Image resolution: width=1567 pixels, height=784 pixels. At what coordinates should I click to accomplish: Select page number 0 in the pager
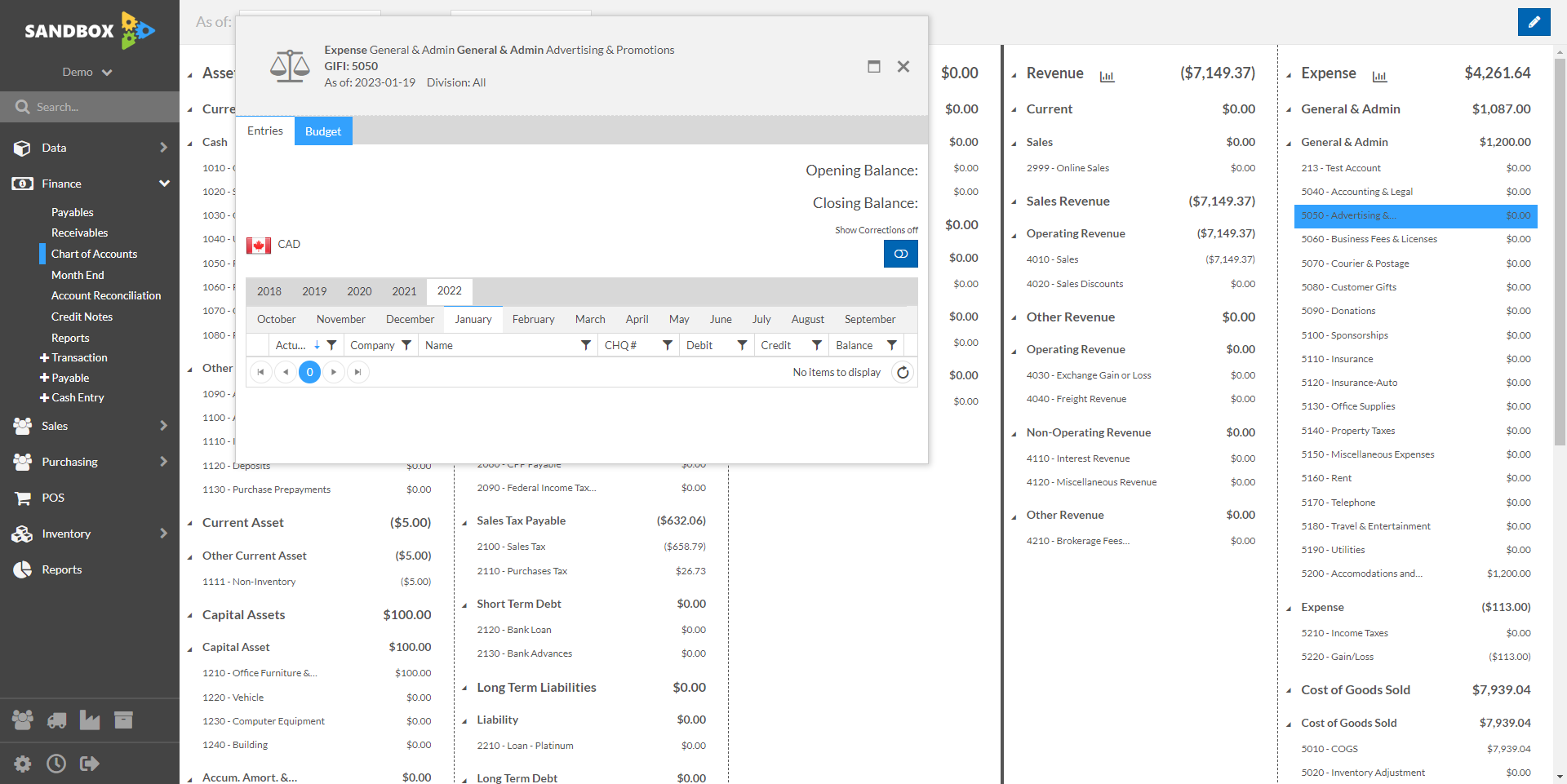tap(309, 372)
